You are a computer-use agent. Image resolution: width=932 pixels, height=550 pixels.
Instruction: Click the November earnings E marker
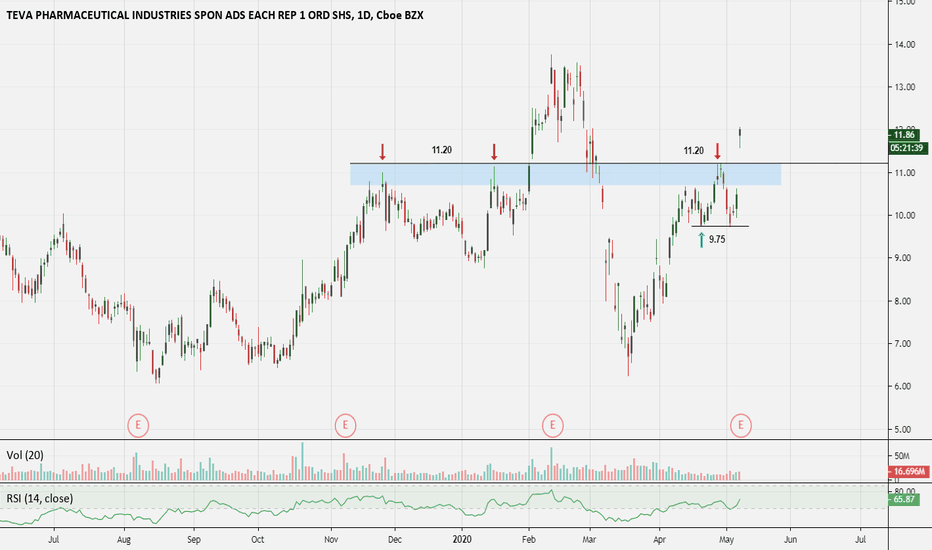tap(345, 425)
